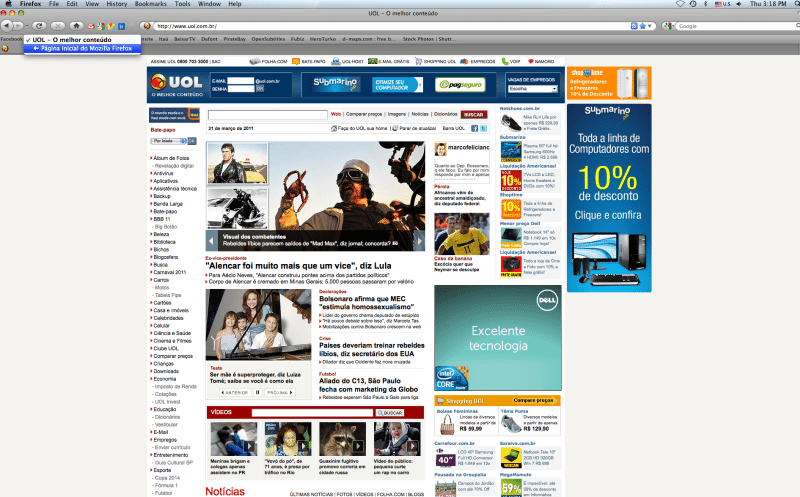Click the volume speaker icon in menu bar
The image size is (800, 497).
tap(739, 4)
